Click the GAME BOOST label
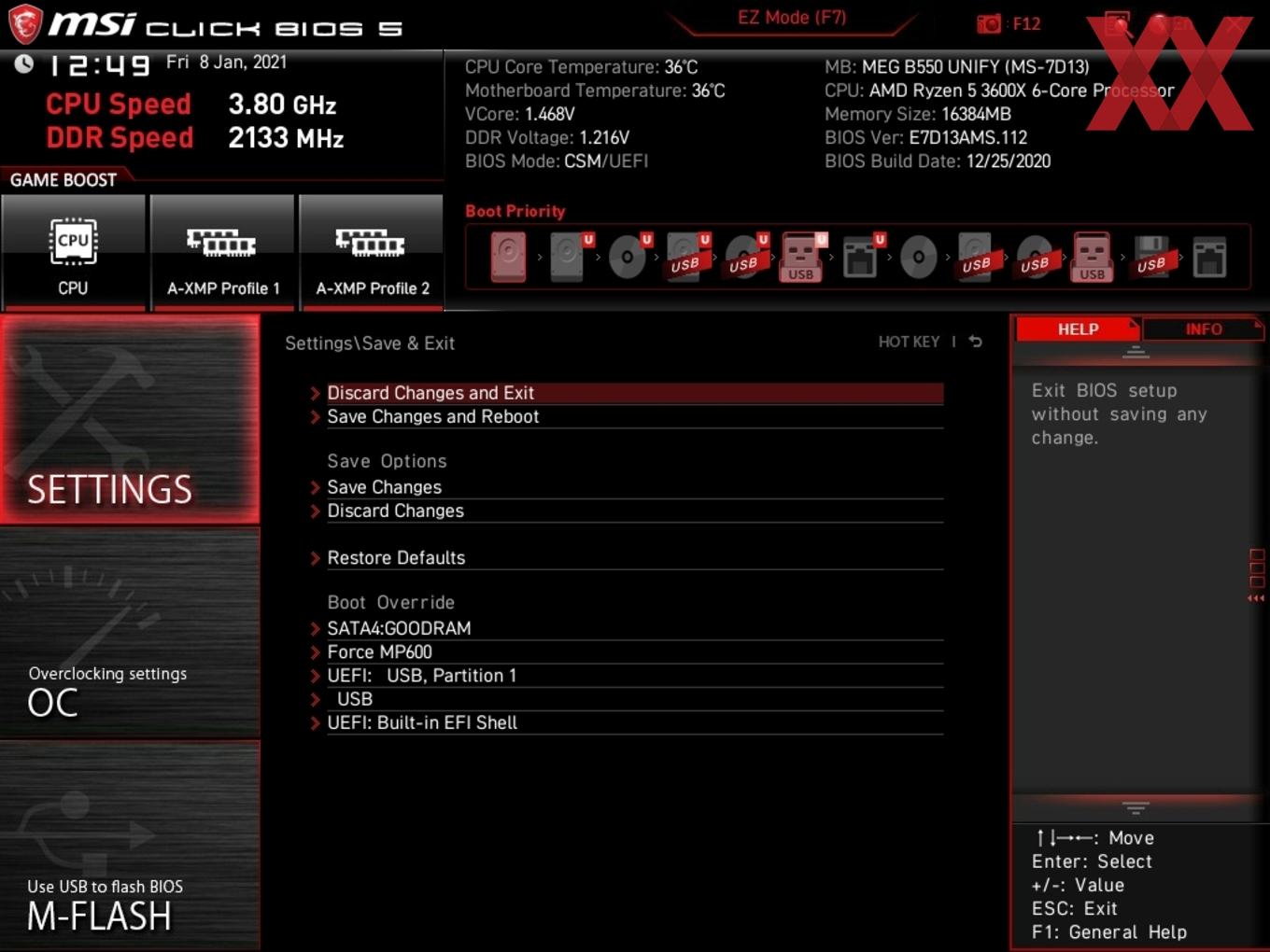Image resolution: width=1270 pixels, height=952 pixels. 63,180
